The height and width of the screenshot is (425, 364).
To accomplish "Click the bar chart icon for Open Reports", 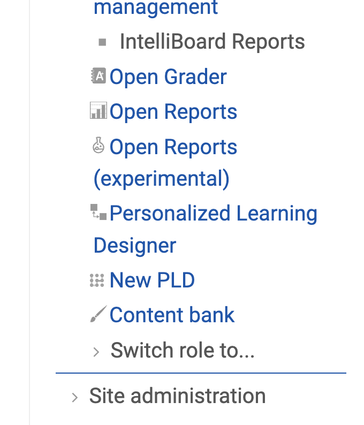I will click(x=99, y=111).
